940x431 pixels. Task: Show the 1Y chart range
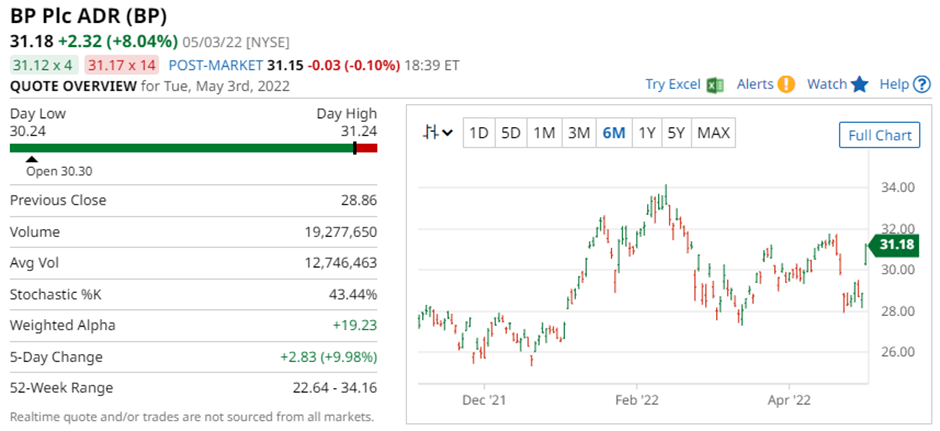tap(647, 133)
